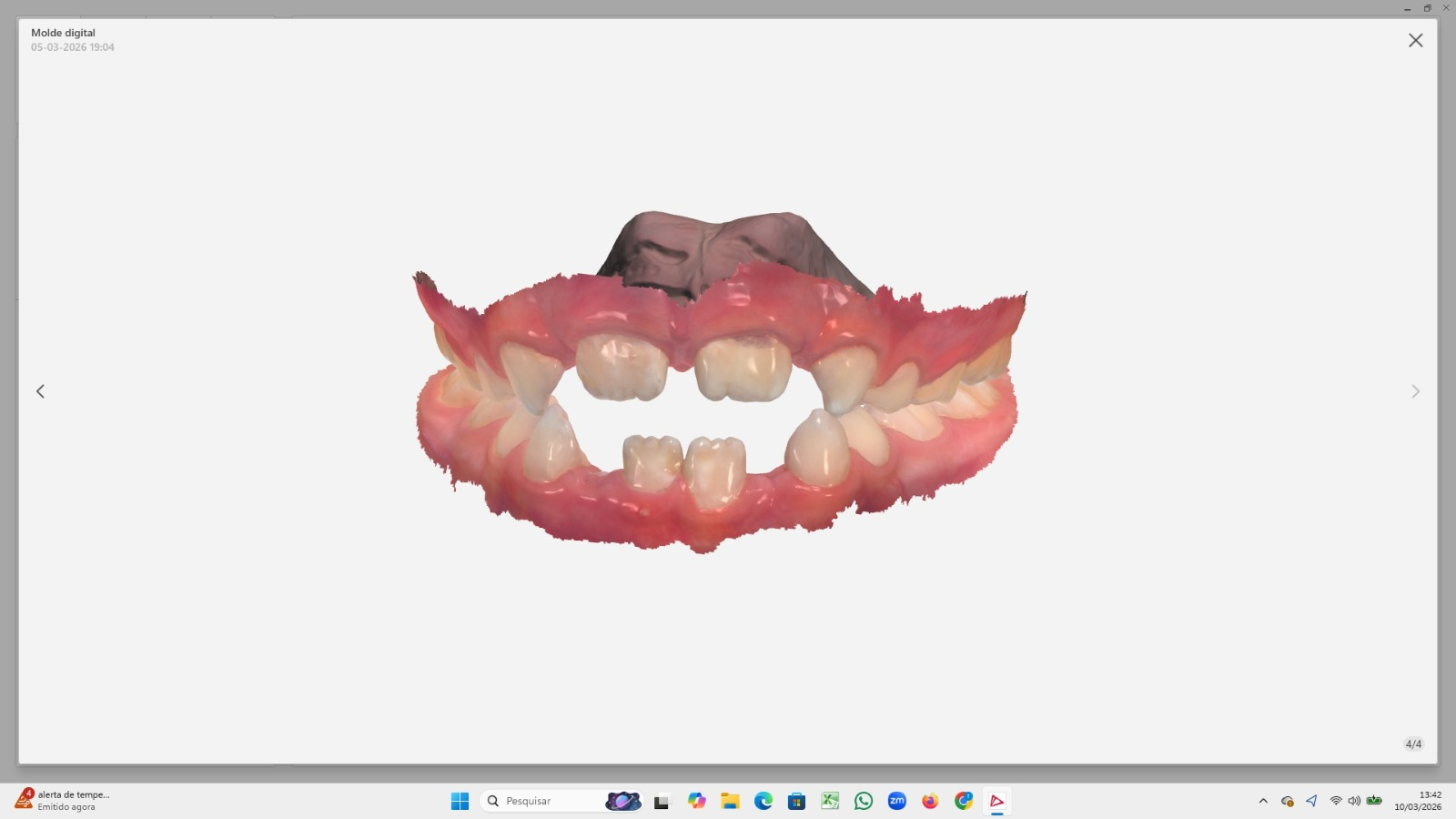
Task: Open File Explorer from taskbar
Action: (730, 801)
